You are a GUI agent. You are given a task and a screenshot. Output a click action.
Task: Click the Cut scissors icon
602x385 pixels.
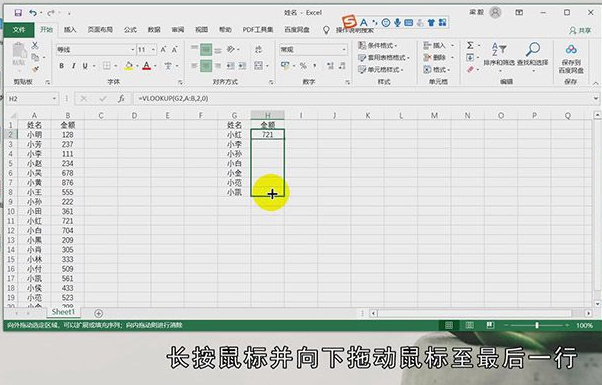point(35,45)
